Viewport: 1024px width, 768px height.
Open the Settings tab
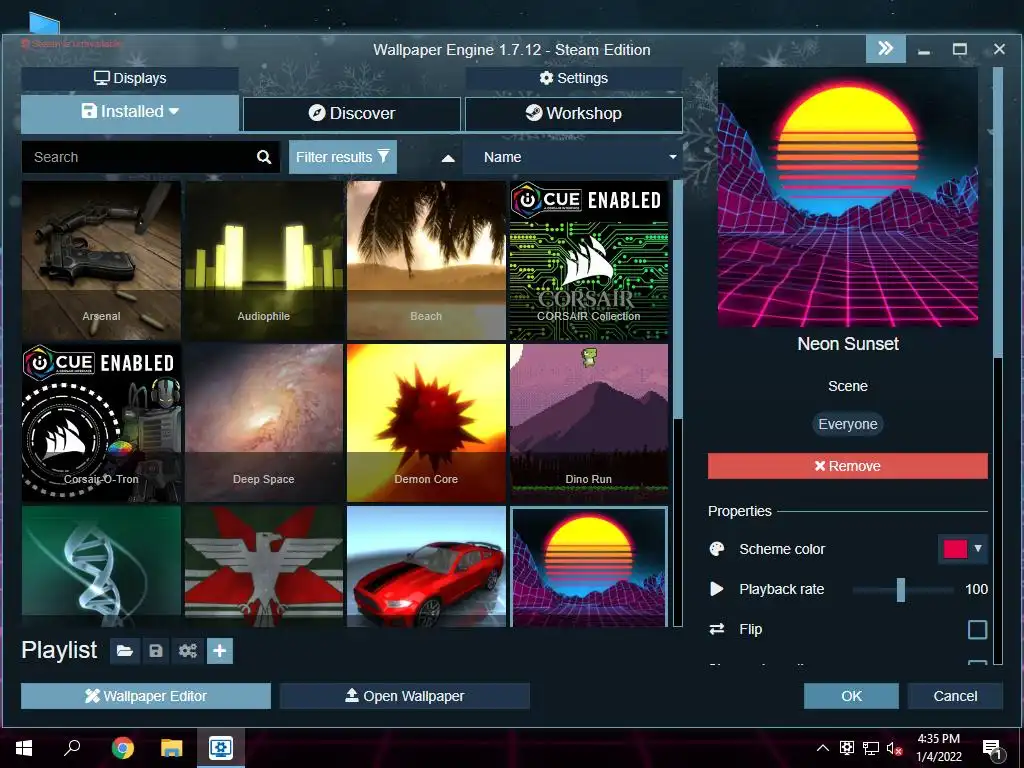coord(574,78)
